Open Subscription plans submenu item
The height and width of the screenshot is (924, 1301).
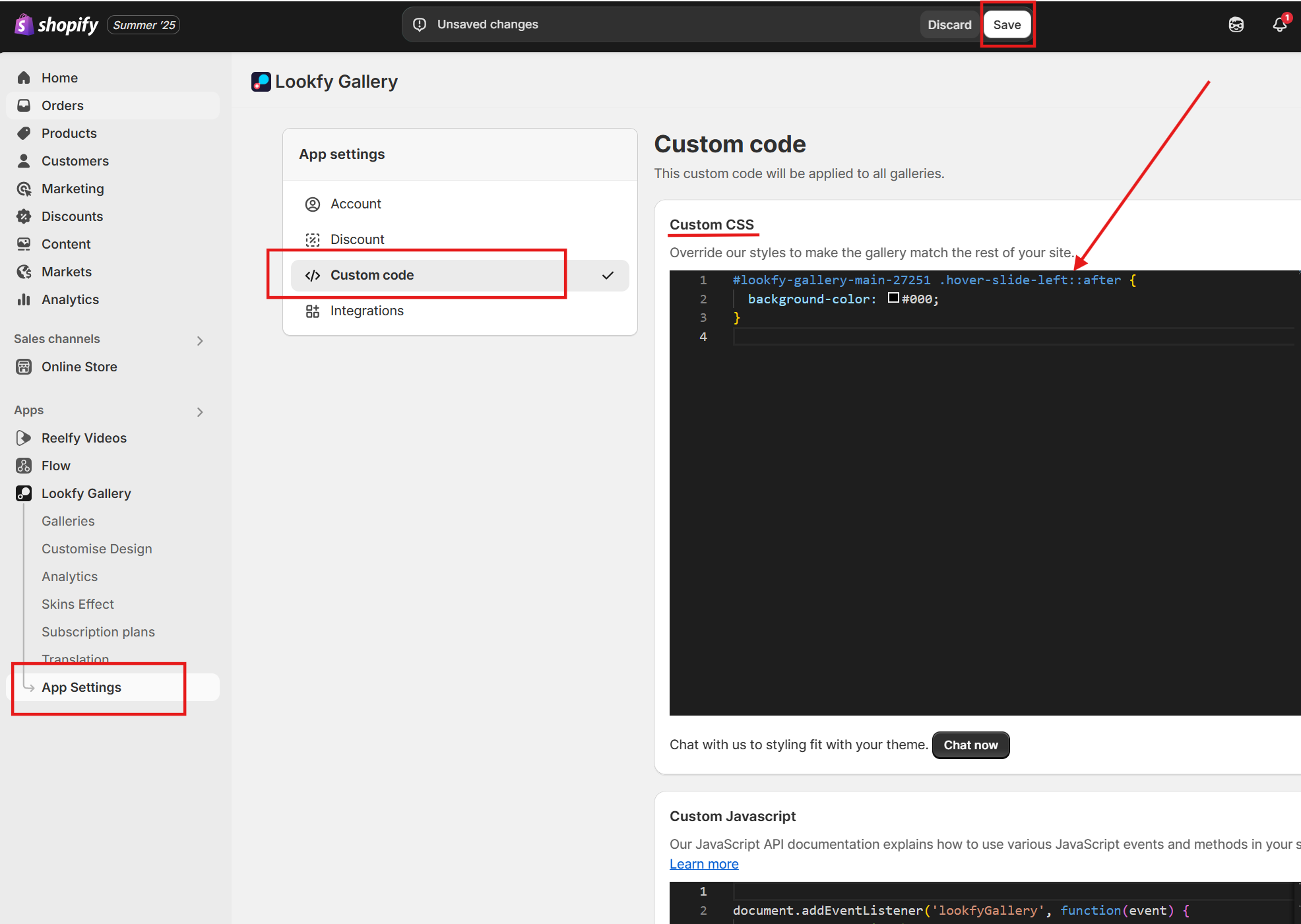98,632
